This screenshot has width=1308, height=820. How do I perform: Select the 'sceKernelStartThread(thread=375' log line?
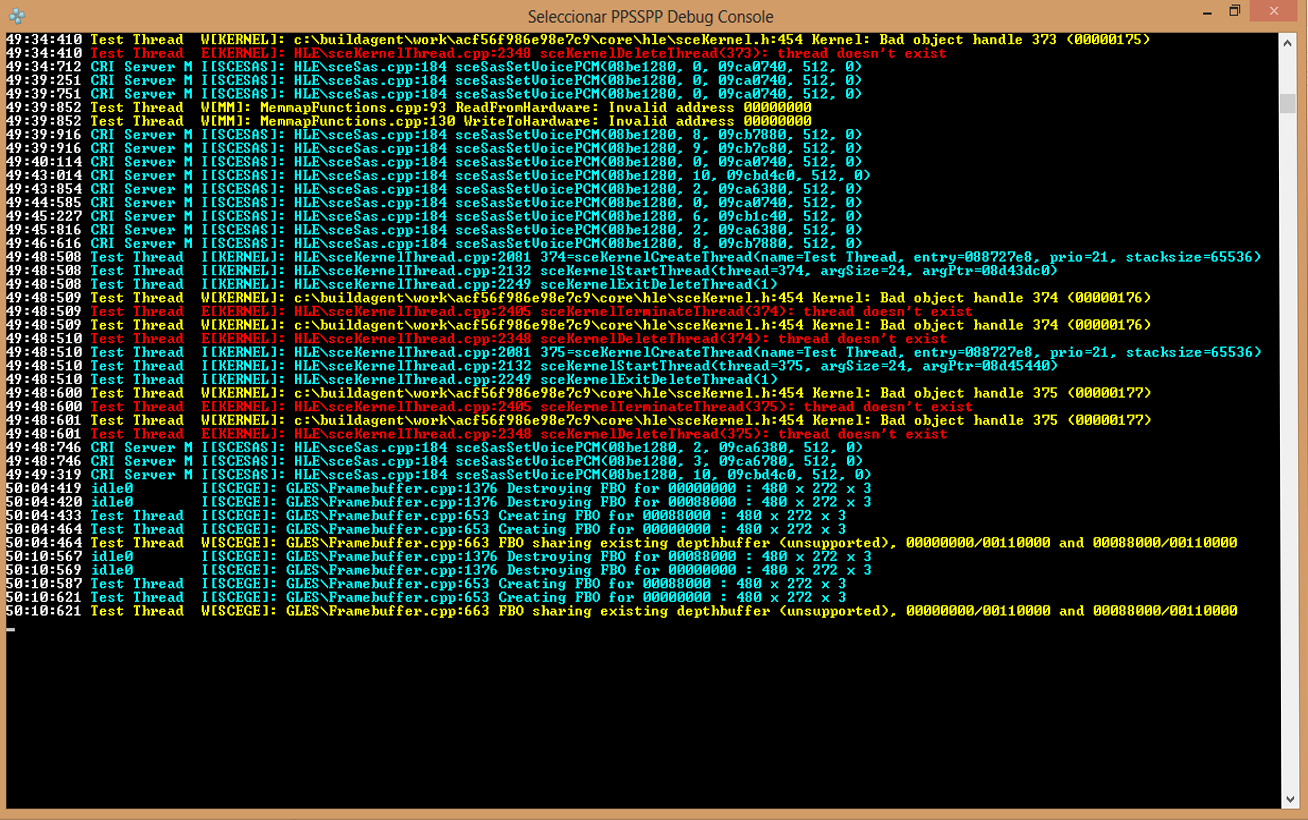click(x=531, y=366)
